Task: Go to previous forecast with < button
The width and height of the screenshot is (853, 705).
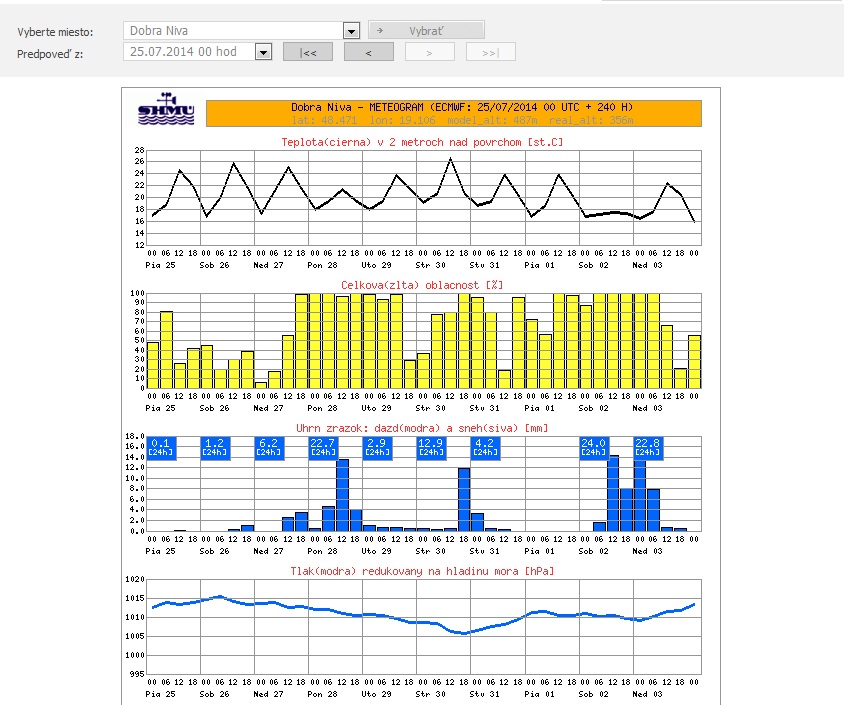Action: coord(369,52)
